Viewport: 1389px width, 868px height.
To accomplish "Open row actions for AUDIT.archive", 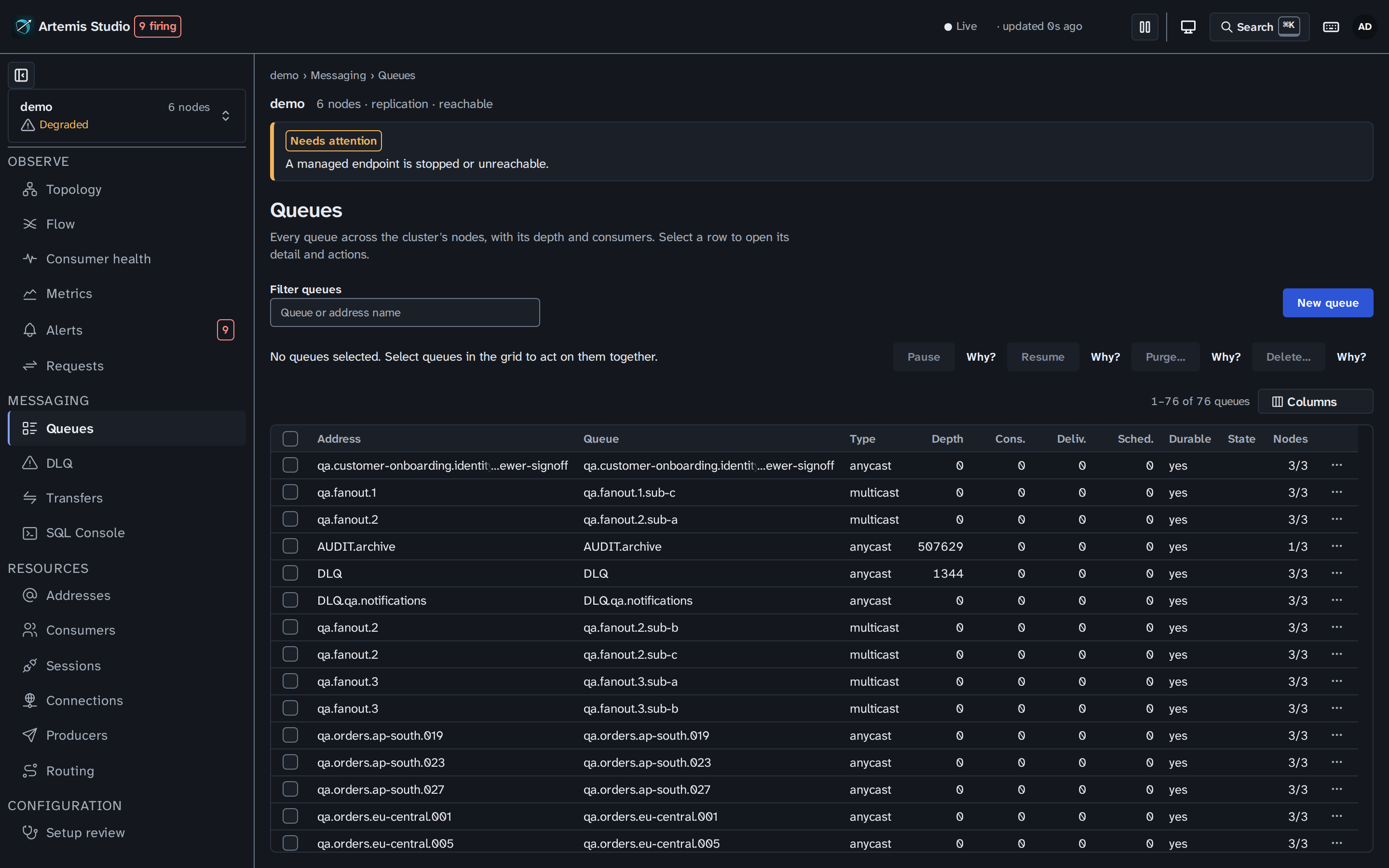I will (x=1337, y=546).
